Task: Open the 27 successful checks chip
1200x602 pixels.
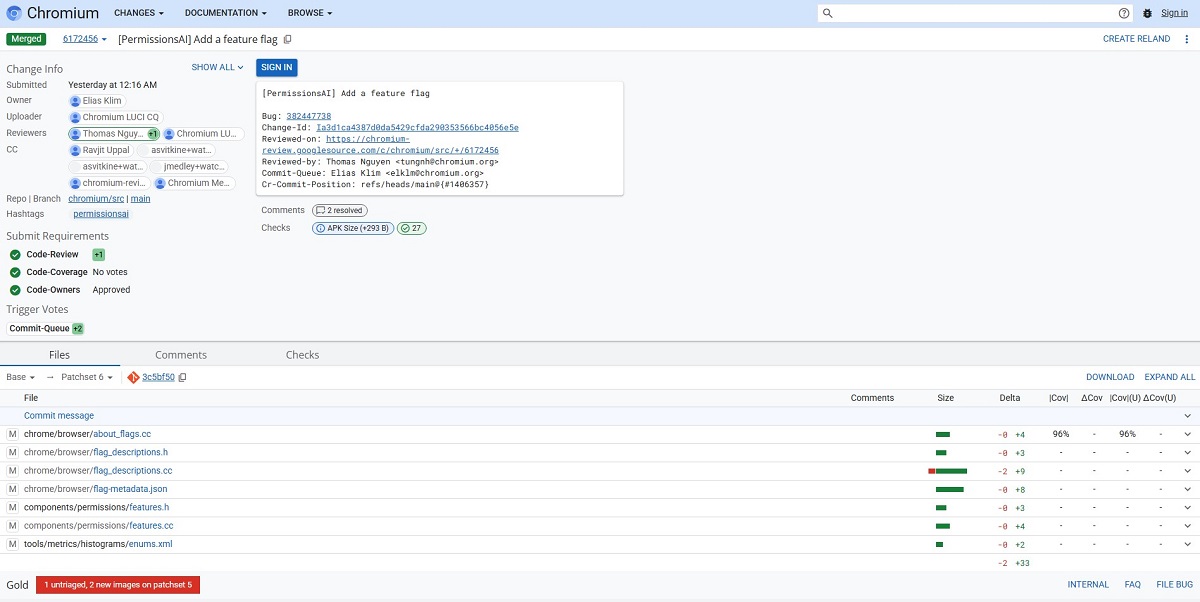Action: (412, 228)
